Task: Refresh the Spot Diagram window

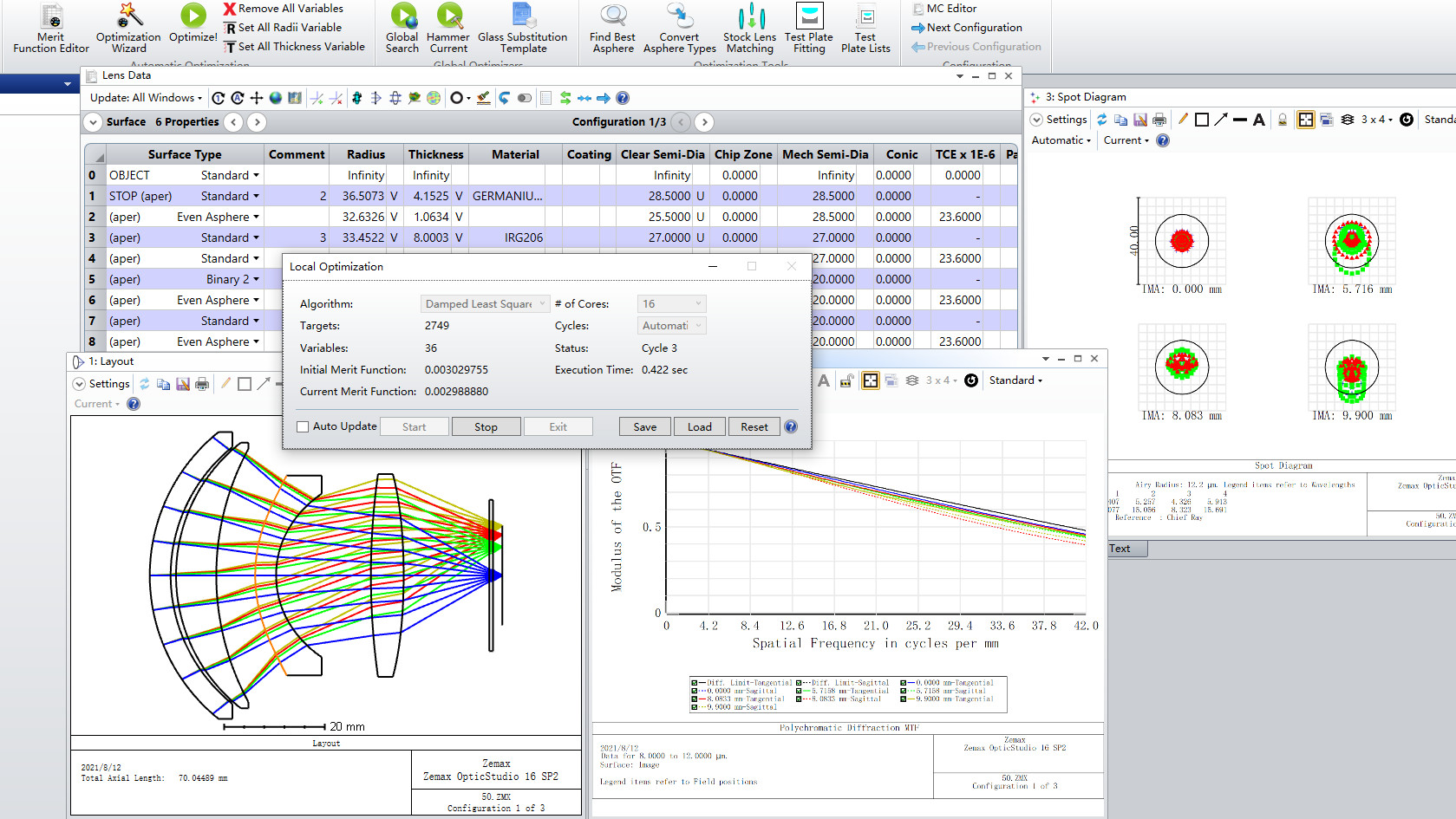Action: [x=1102, y=120]
